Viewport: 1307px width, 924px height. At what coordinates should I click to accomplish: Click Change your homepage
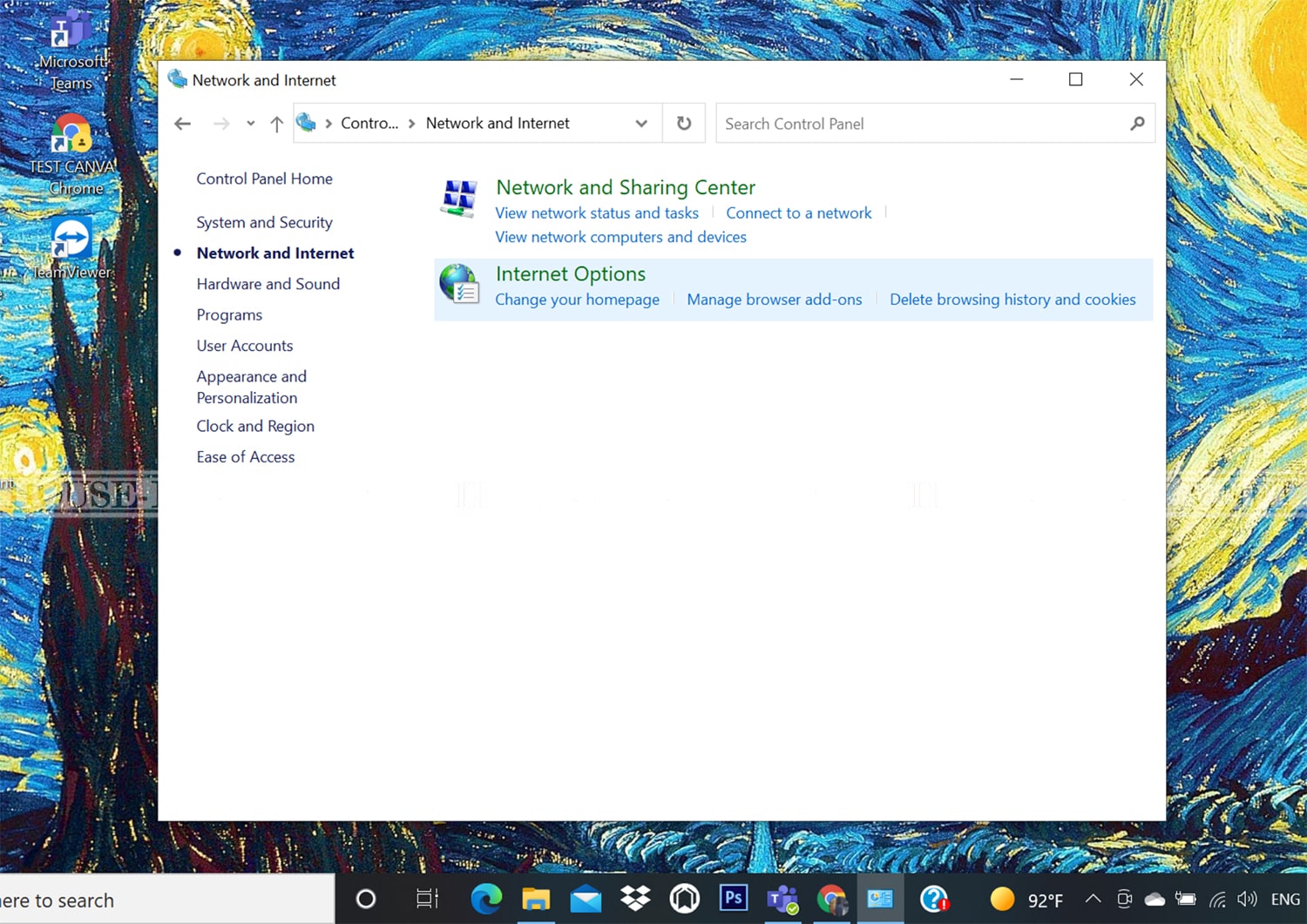(x=577, y=300)
